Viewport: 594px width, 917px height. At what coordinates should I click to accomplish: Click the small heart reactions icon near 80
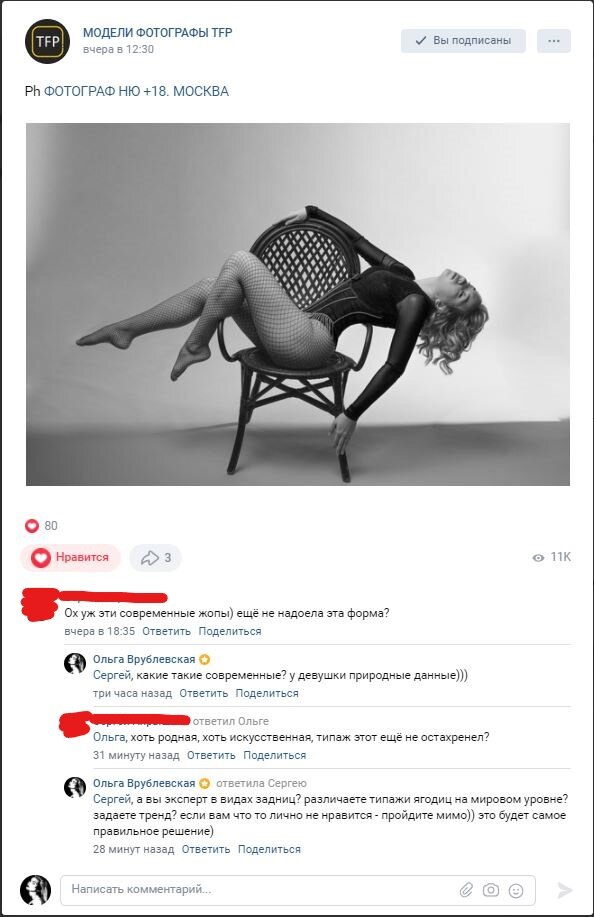pyautogui.click(x=32, y=526)
